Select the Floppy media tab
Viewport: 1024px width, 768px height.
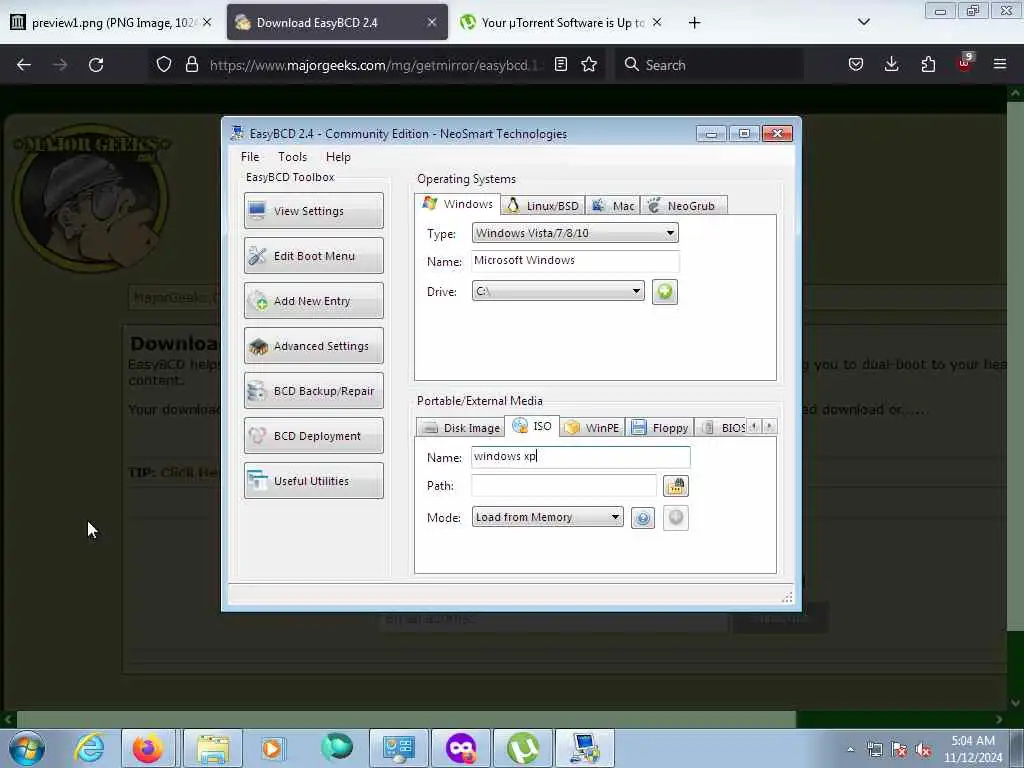click(660, 428)
